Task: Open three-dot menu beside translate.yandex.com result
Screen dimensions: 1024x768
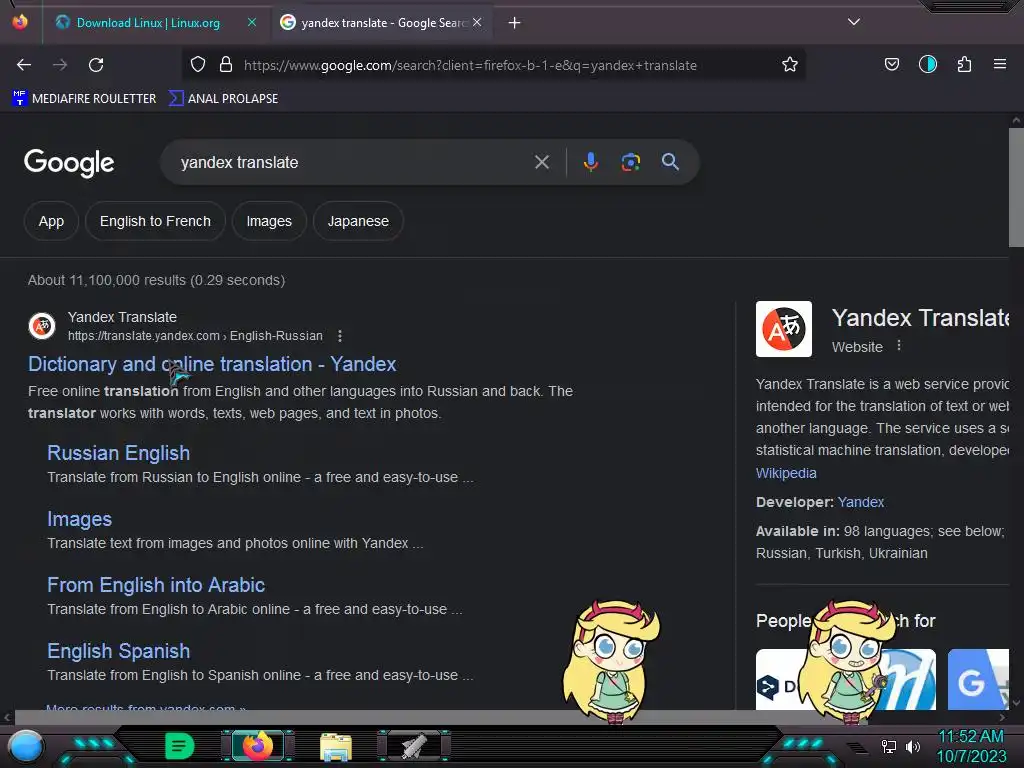Action: point(340,336)
